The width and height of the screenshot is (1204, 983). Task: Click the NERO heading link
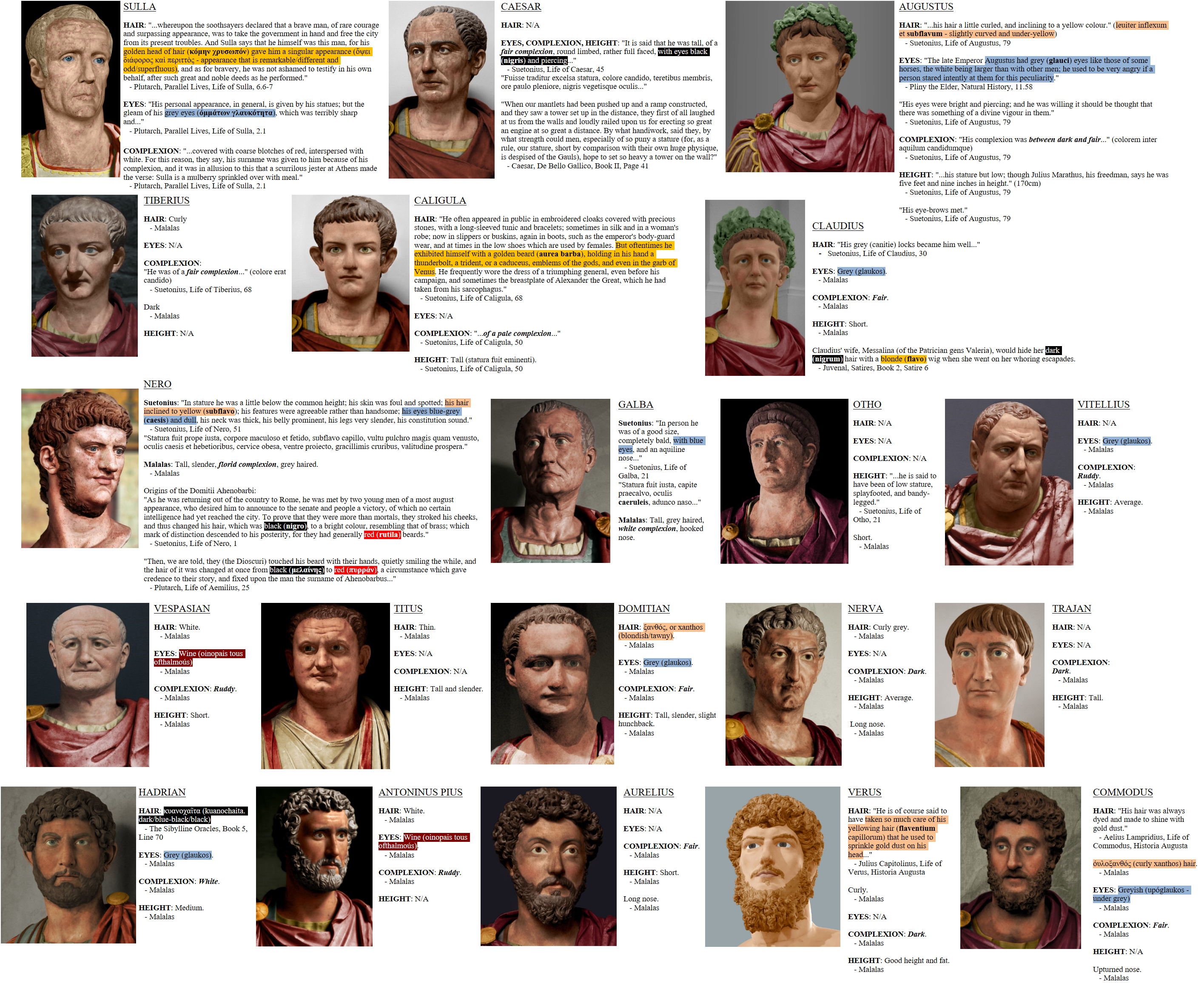157,384
